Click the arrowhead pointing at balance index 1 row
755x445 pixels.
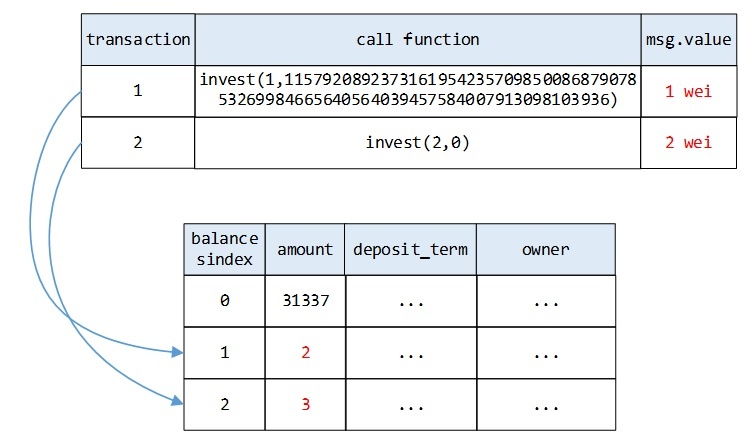pyautogui.click(x=177, y=352)
